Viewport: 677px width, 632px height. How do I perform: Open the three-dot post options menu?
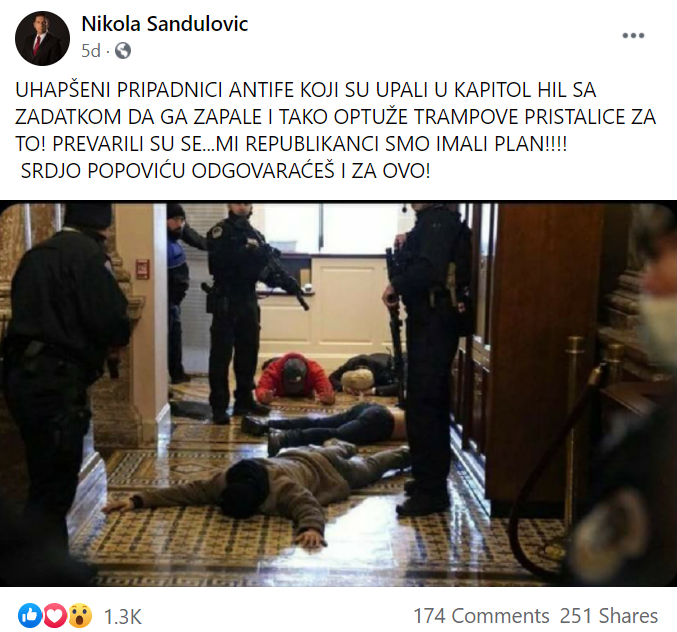coord(633,35)
